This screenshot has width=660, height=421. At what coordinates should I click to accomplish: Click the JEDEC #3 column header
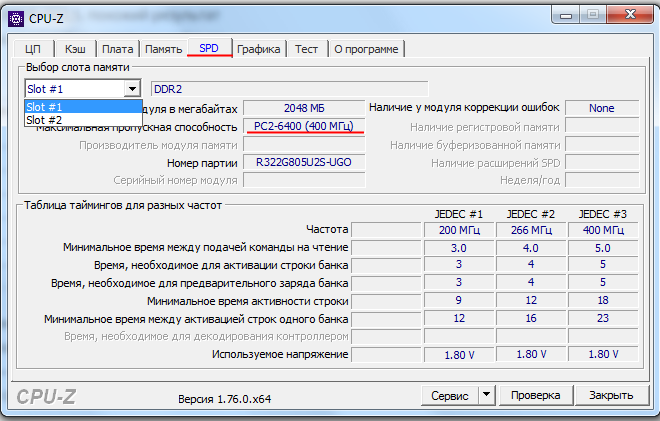(603, 214)
